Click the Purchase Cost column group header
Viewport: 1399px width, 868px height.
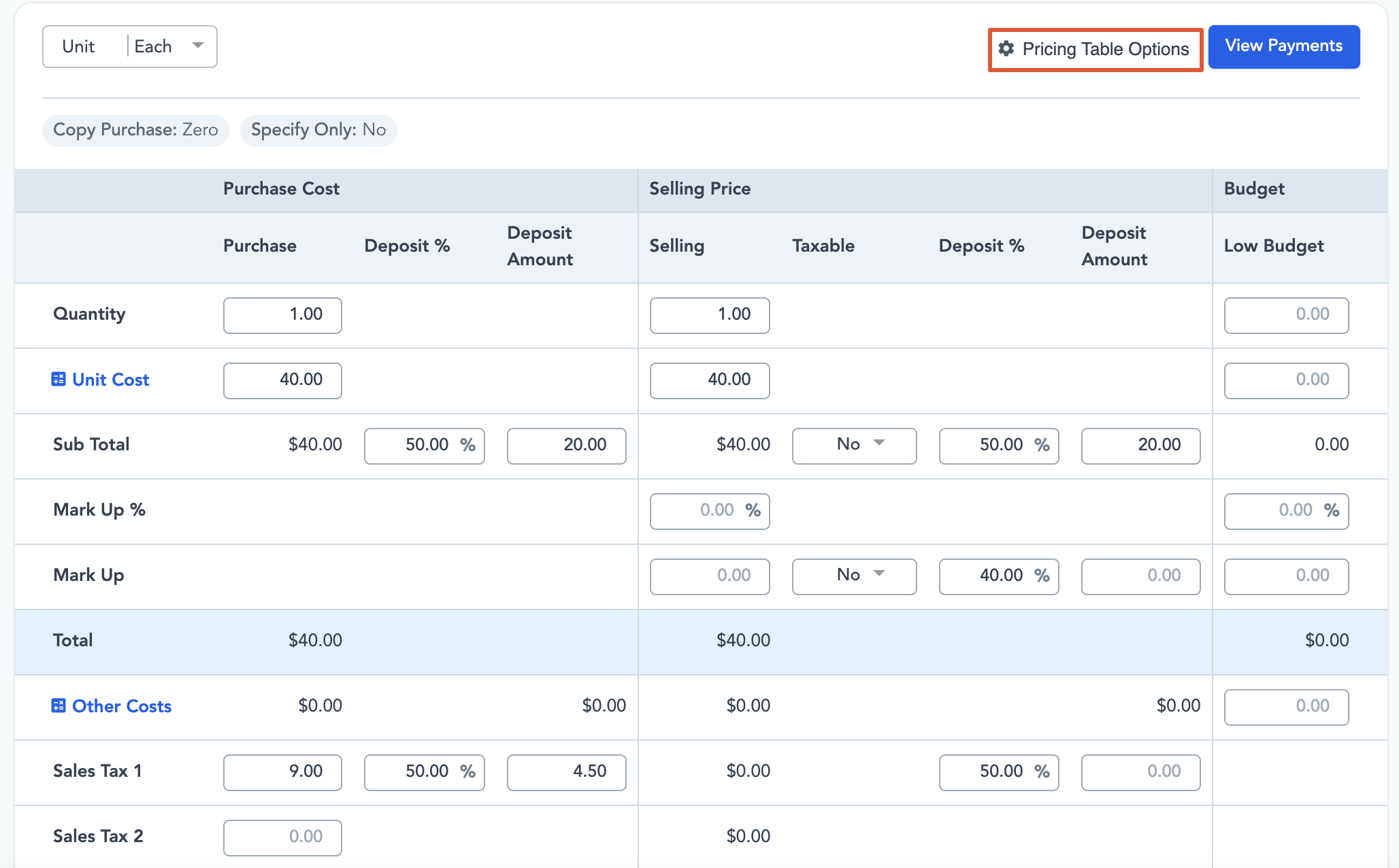[281, 188]
